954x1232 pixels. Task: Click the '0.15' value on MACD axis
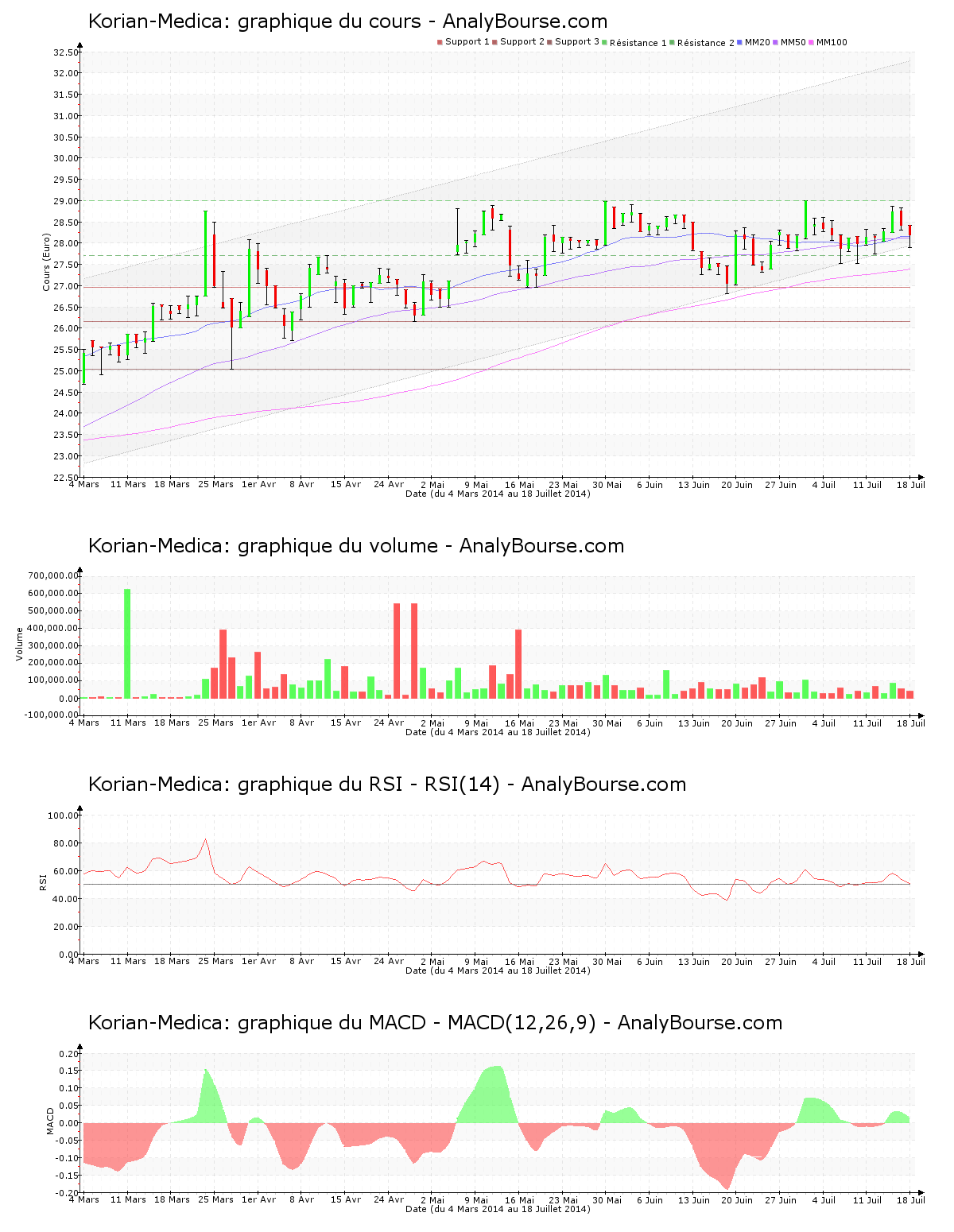[x=69, y=1071]
